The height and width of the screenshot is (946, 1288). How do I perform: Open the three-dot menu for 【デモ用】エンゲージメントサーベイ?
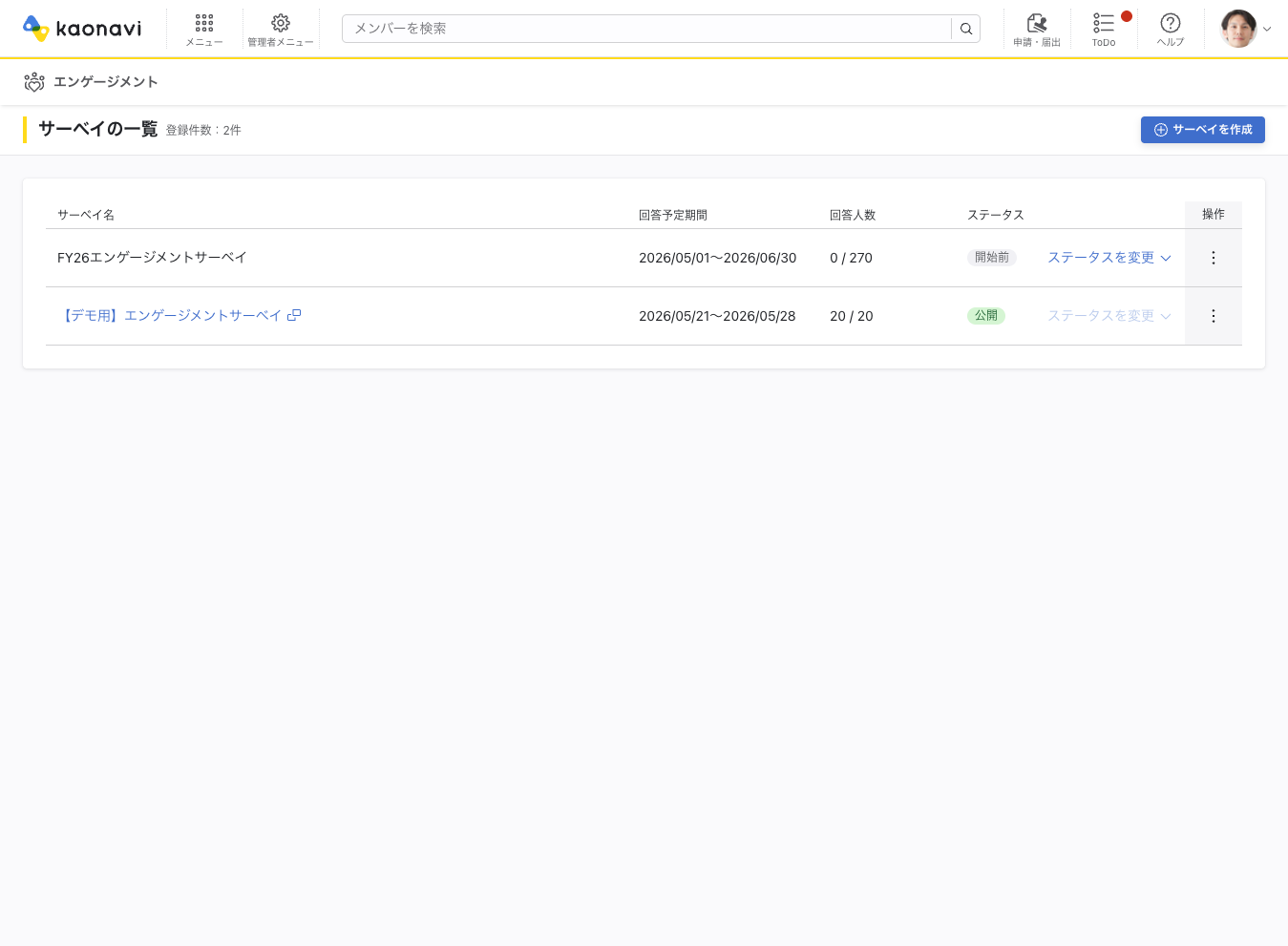(1214, 316)
